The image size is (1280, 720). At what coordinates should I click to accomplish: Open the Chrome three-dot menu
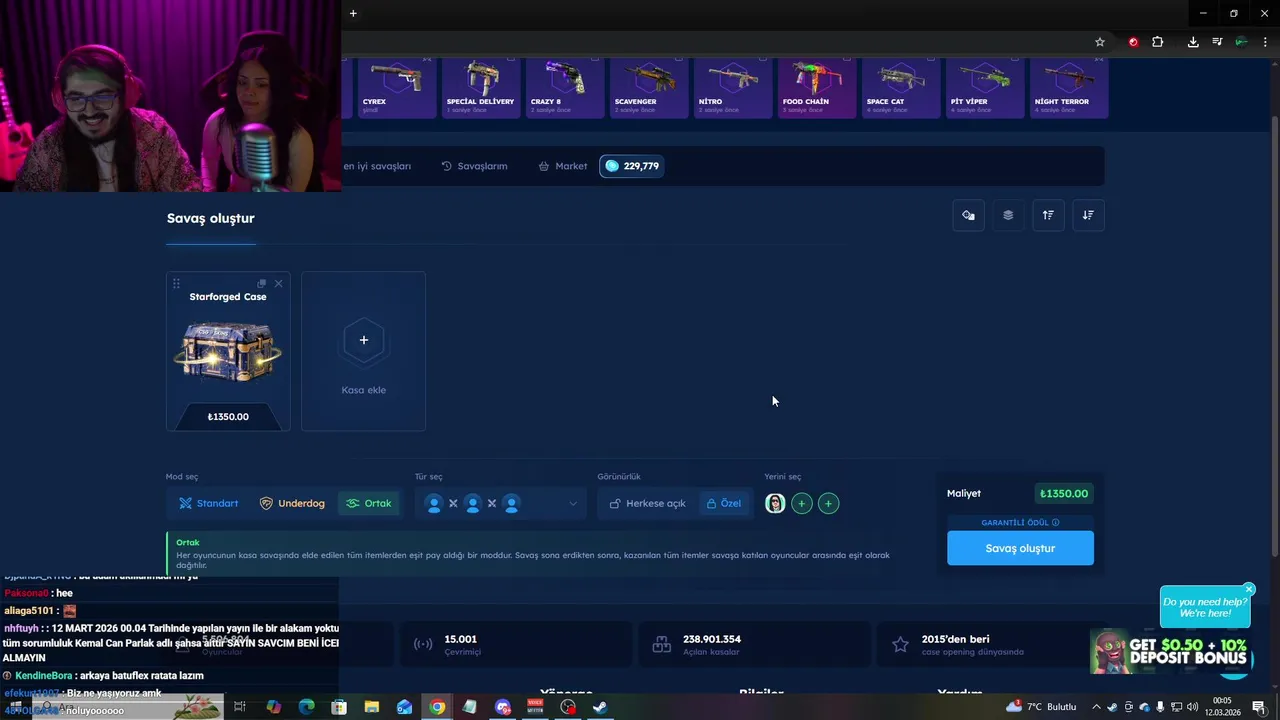tap(1263, 42)
